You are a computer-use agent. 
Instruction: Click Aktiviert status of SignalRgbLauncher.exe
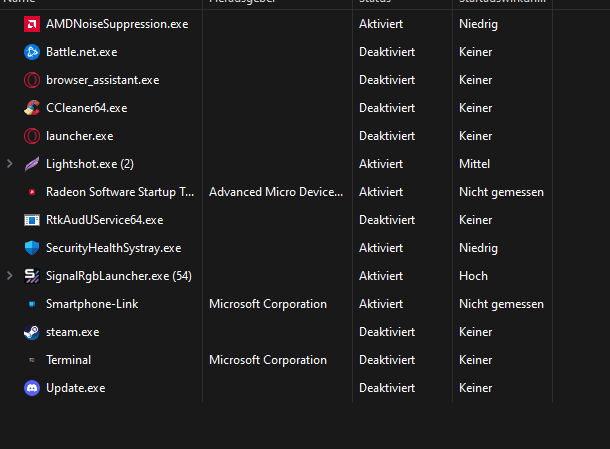click(381, 276)
